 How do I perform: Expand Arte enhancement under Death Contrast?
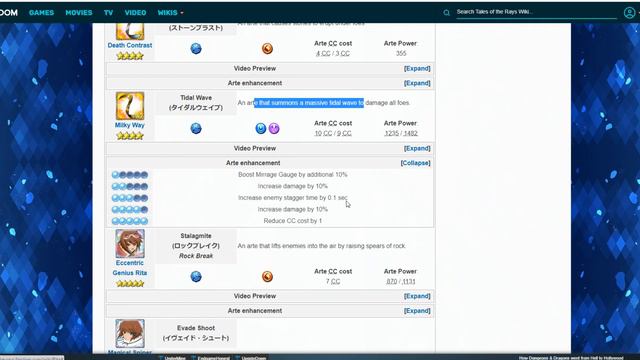coord(417,83)
